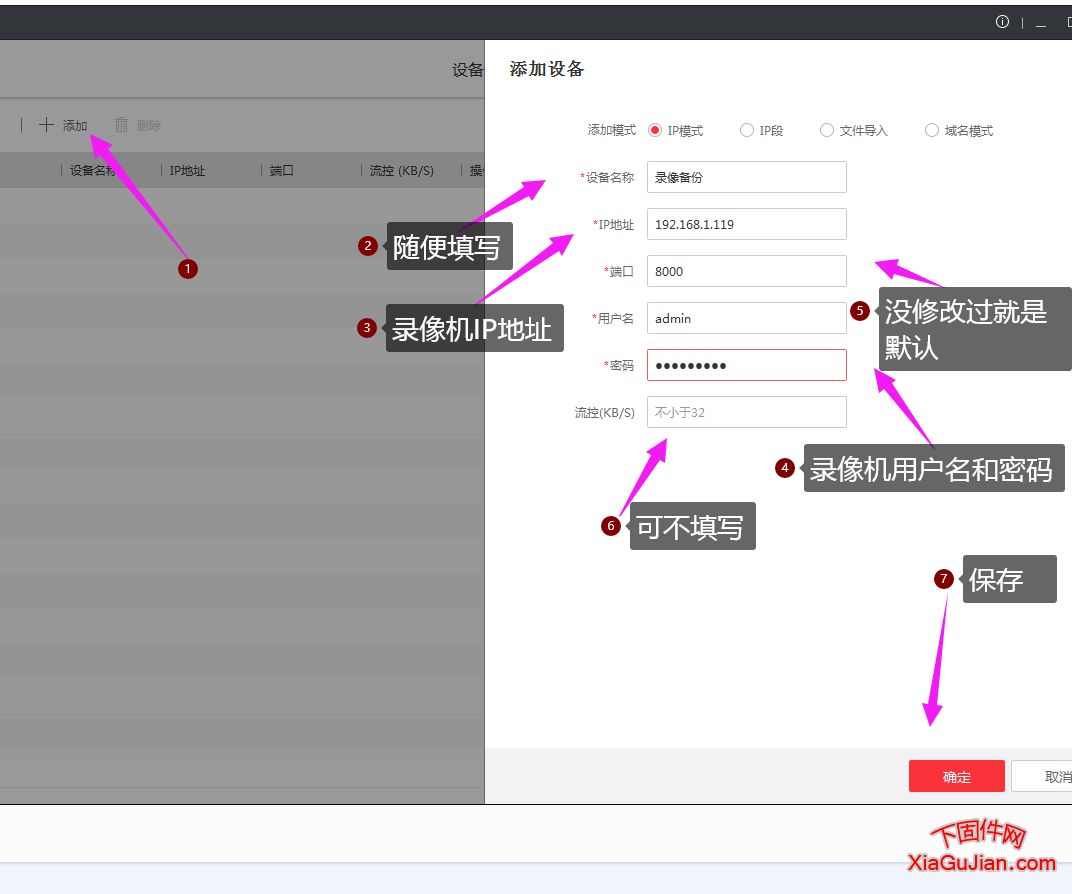The image size is (1072, 894).
Task: Click the IP地址 input field
Action: point(747,224)
